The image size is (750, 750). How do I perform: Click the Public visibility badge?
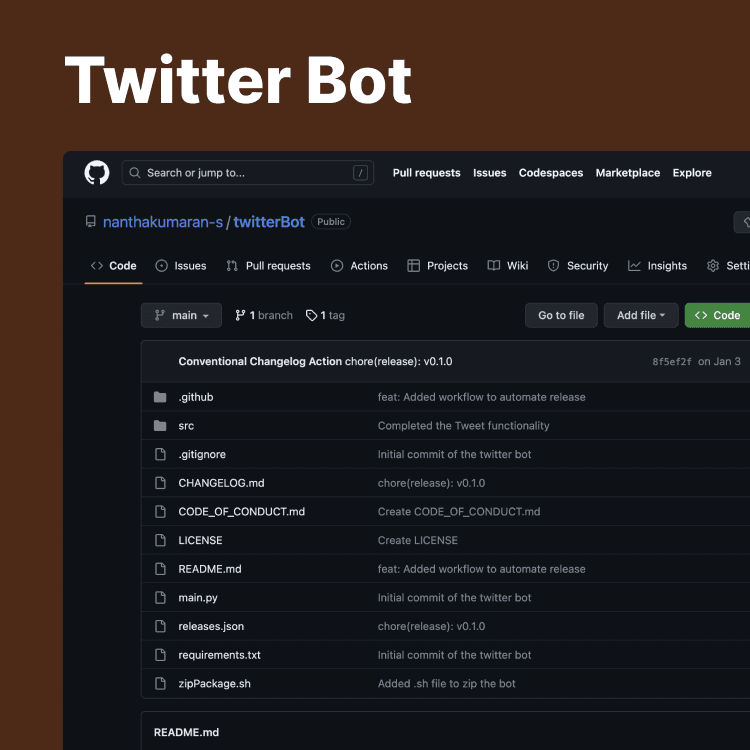331,222
